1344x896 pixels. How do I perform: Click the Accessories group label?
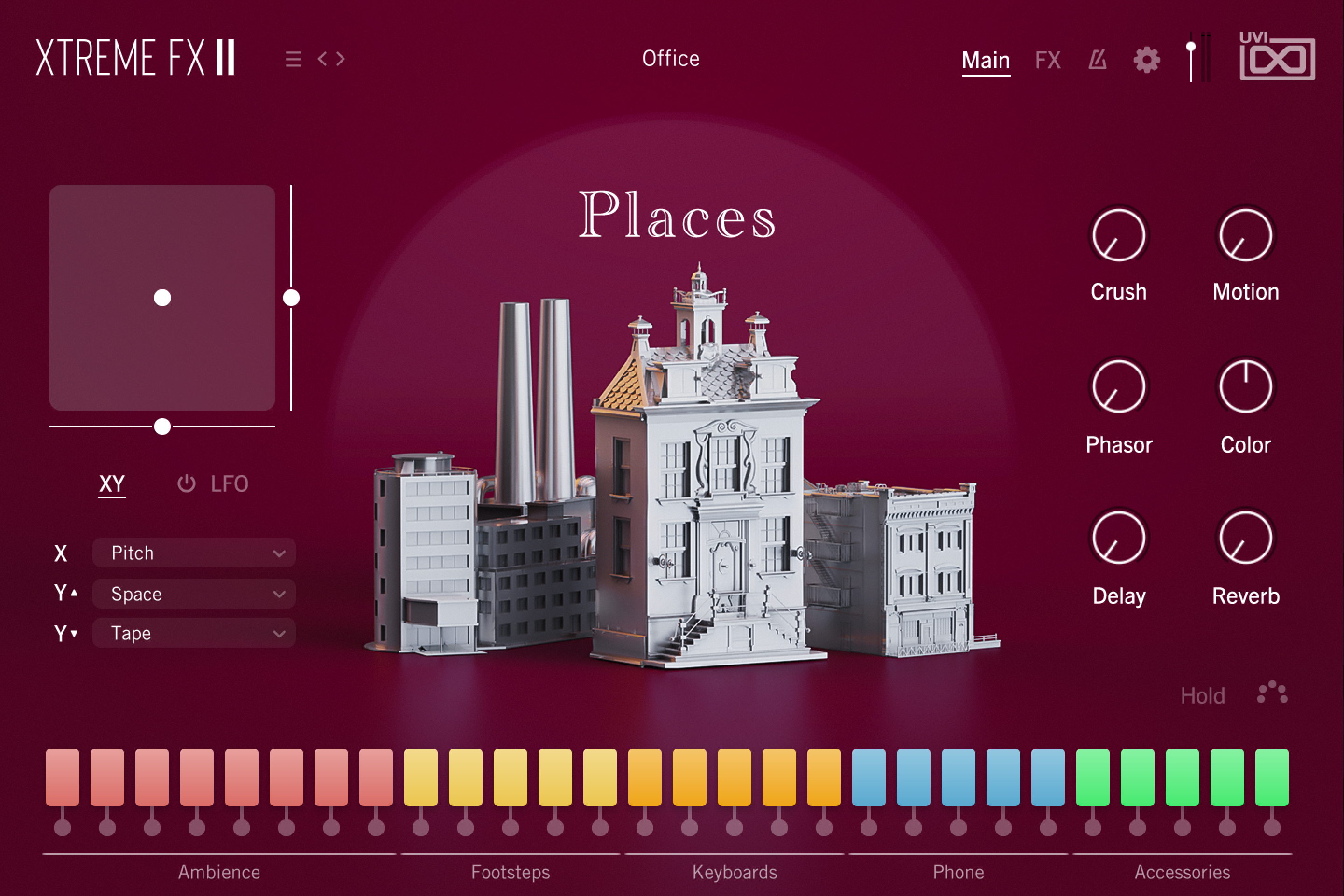point(1182,872)
